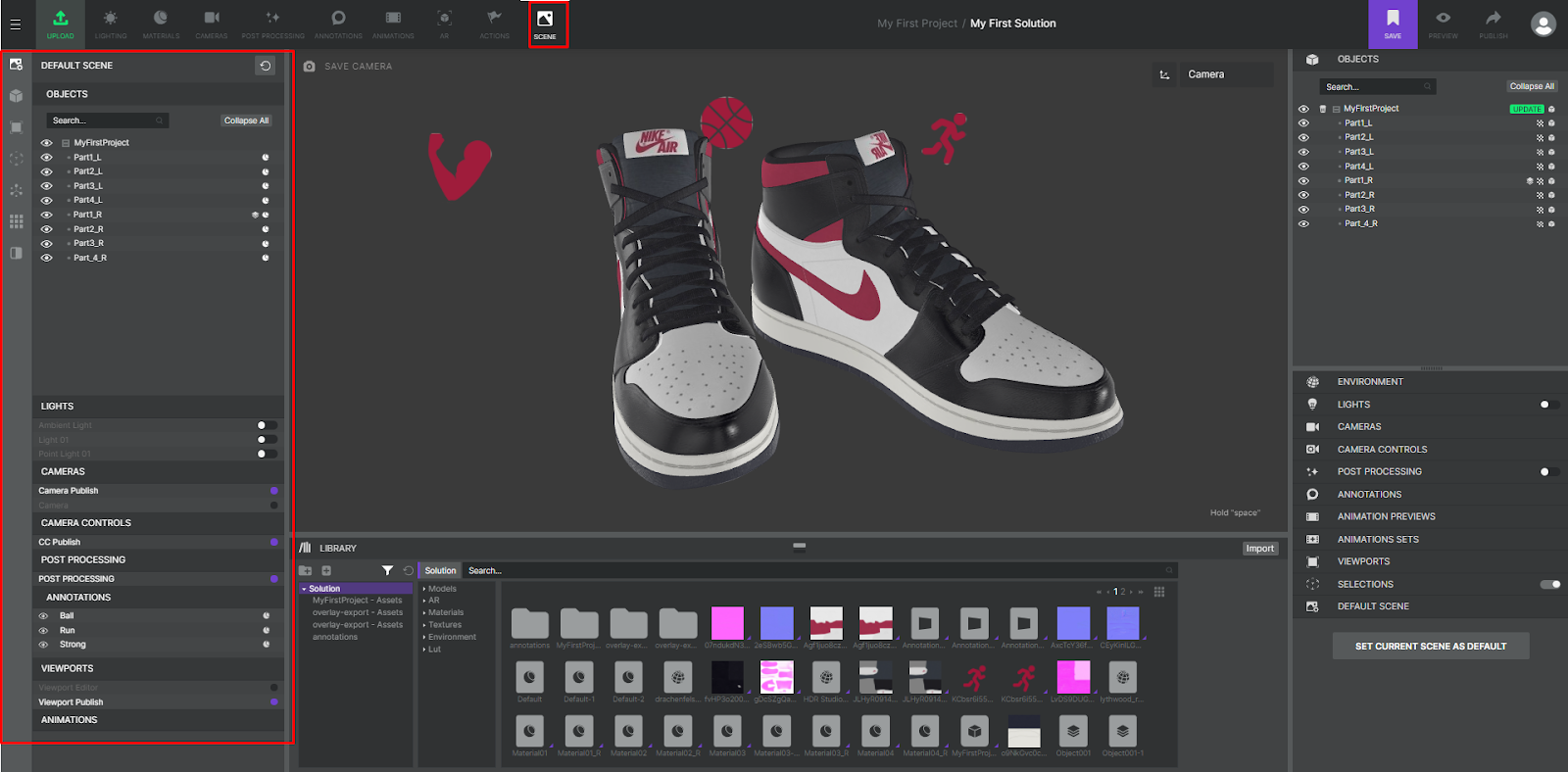Image resolution: width=1568 pixels, height=772 pixels.
Task: Open the Default Scene section on right
Action: 1430,606
